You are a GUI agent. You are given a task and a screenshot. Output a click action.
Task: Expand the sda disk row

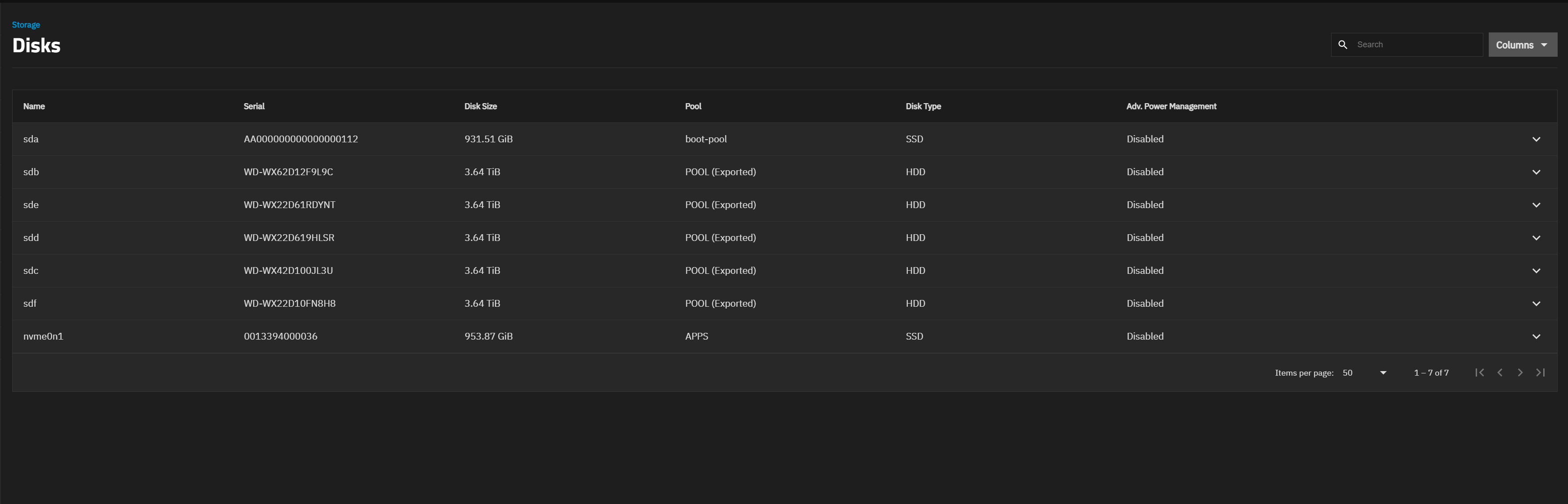1536,139
